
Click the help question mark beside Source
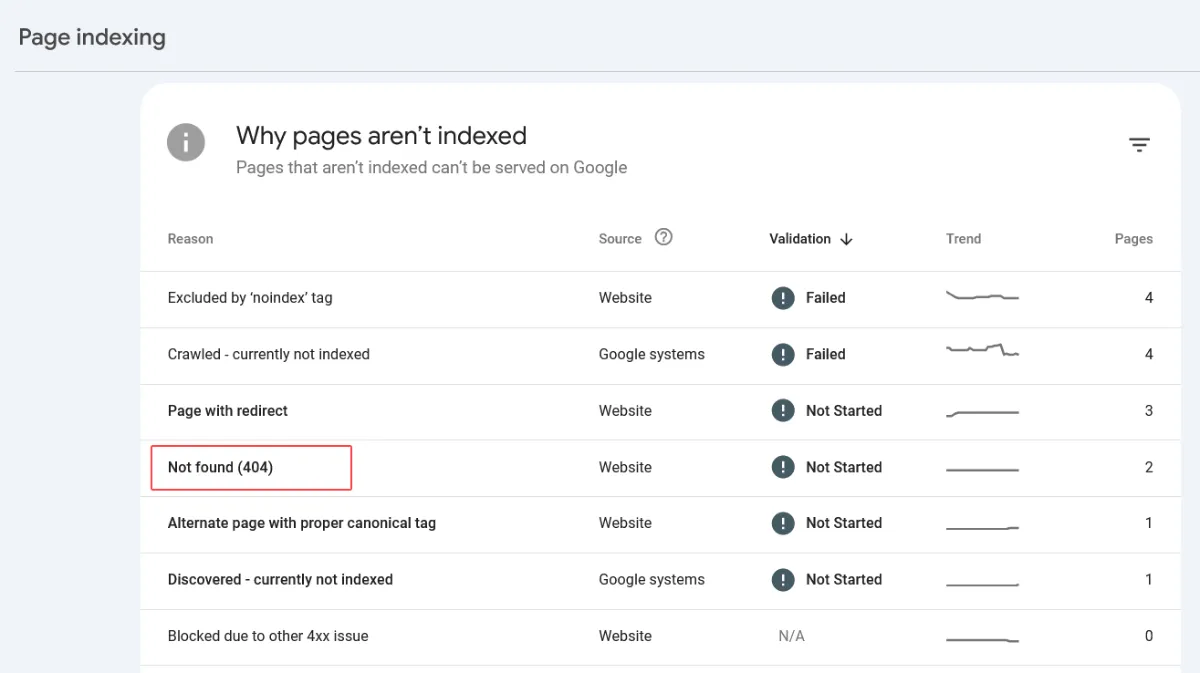663,237
